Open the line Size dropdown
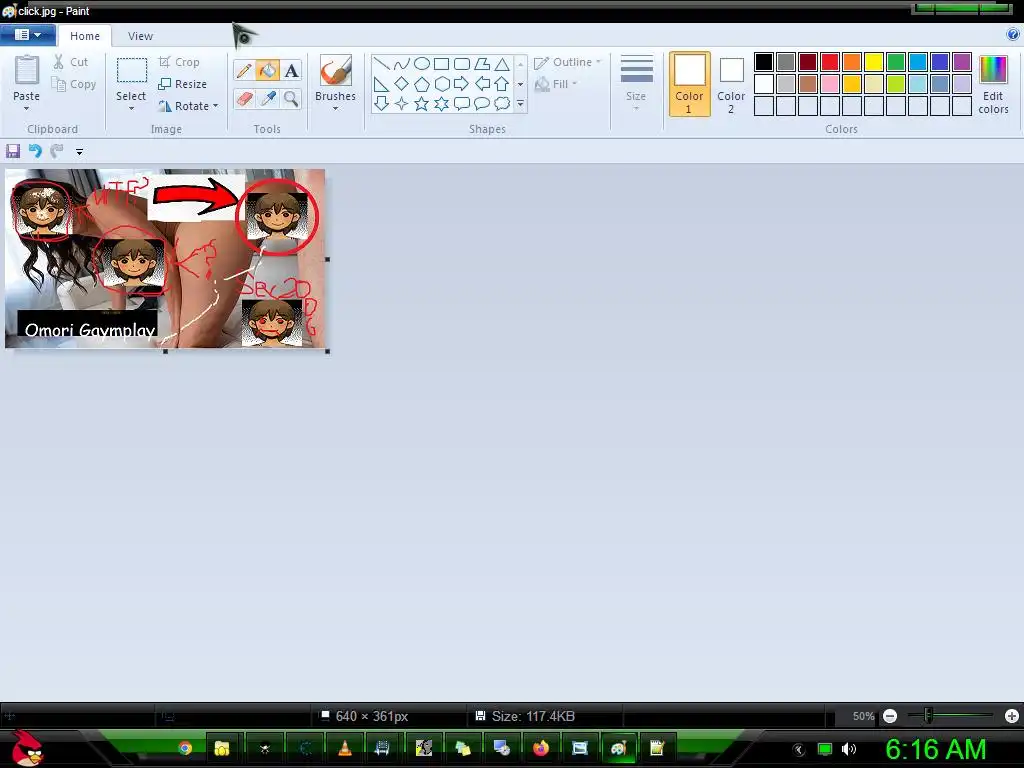The width and height of the screenshot is (1024, 768). (636, 84)
